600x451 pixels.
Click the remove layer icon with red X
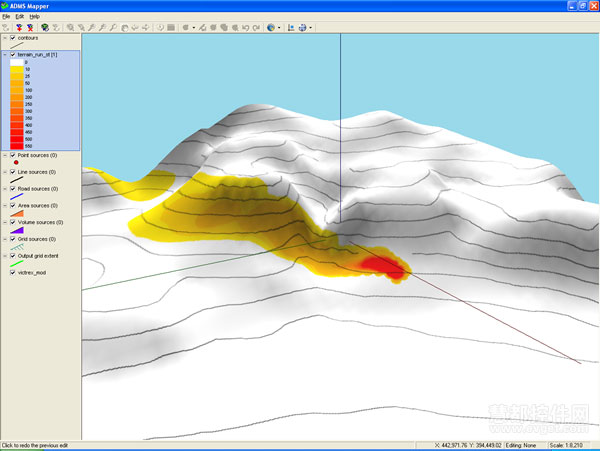tap(30, 28)
